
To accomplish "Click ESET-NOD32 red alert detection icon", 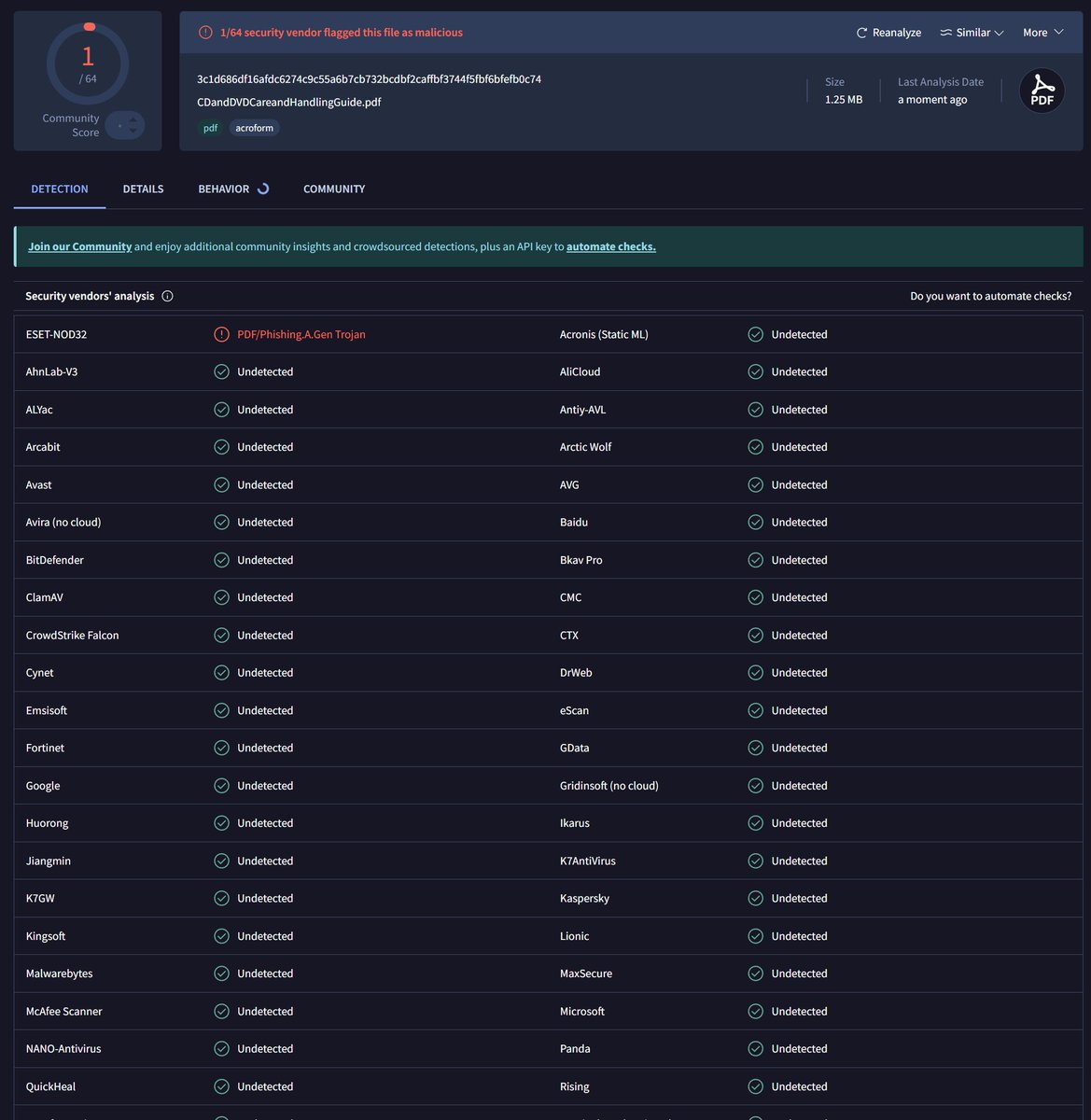I will click(x=221, y=334).
